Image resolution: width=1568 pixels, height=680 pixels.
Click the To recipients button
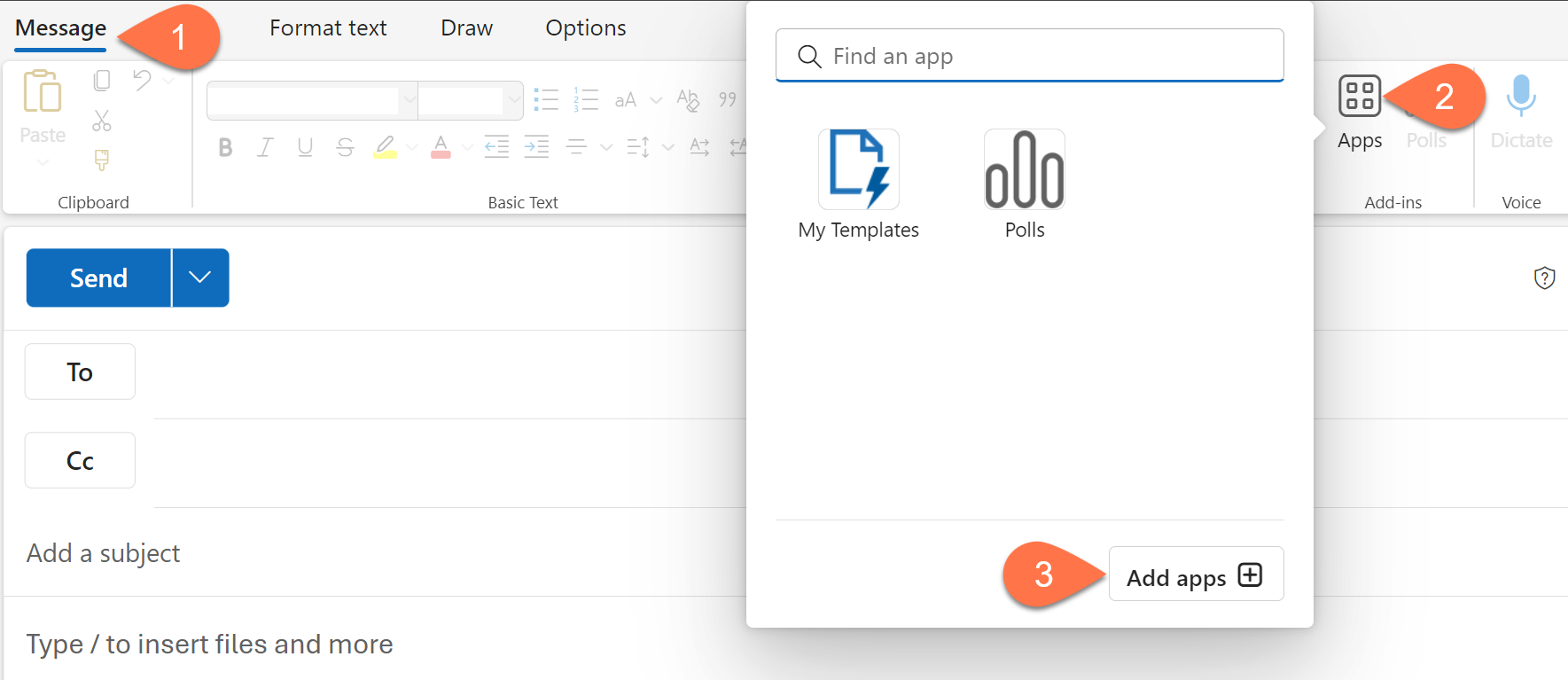80,371
